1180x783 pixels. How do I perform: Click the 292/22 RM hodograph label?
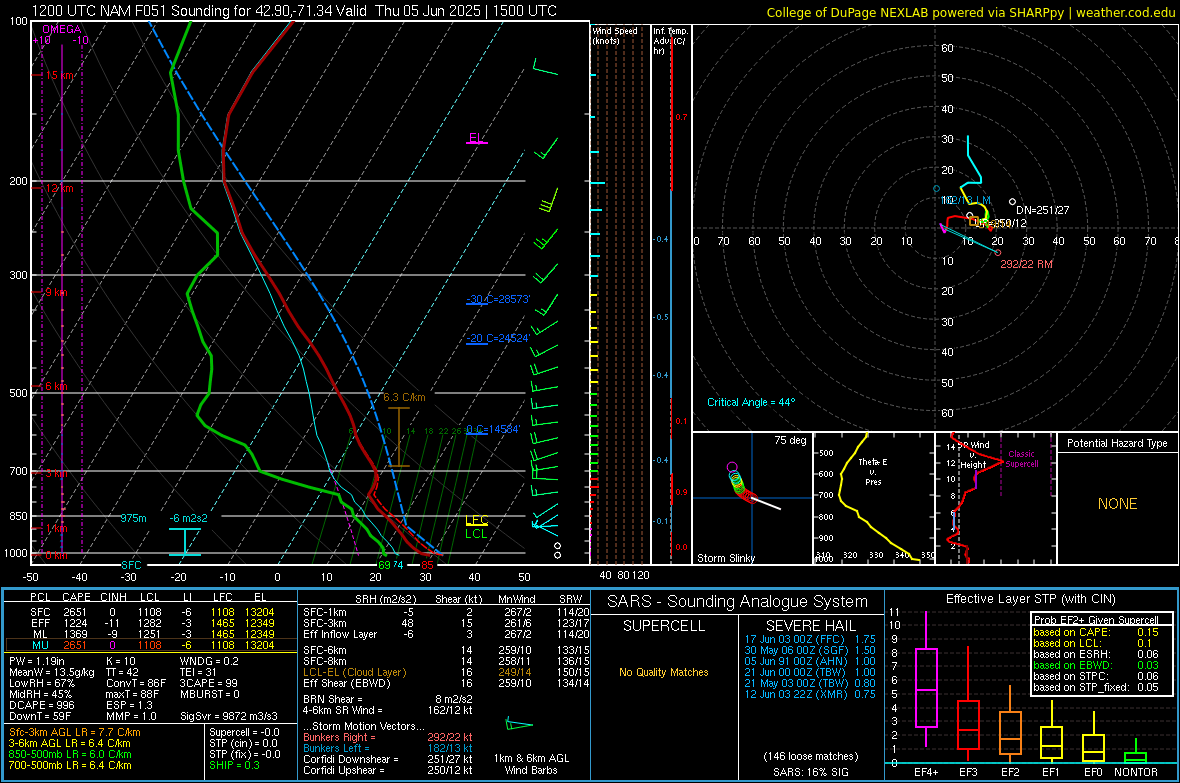(1026, 264)
